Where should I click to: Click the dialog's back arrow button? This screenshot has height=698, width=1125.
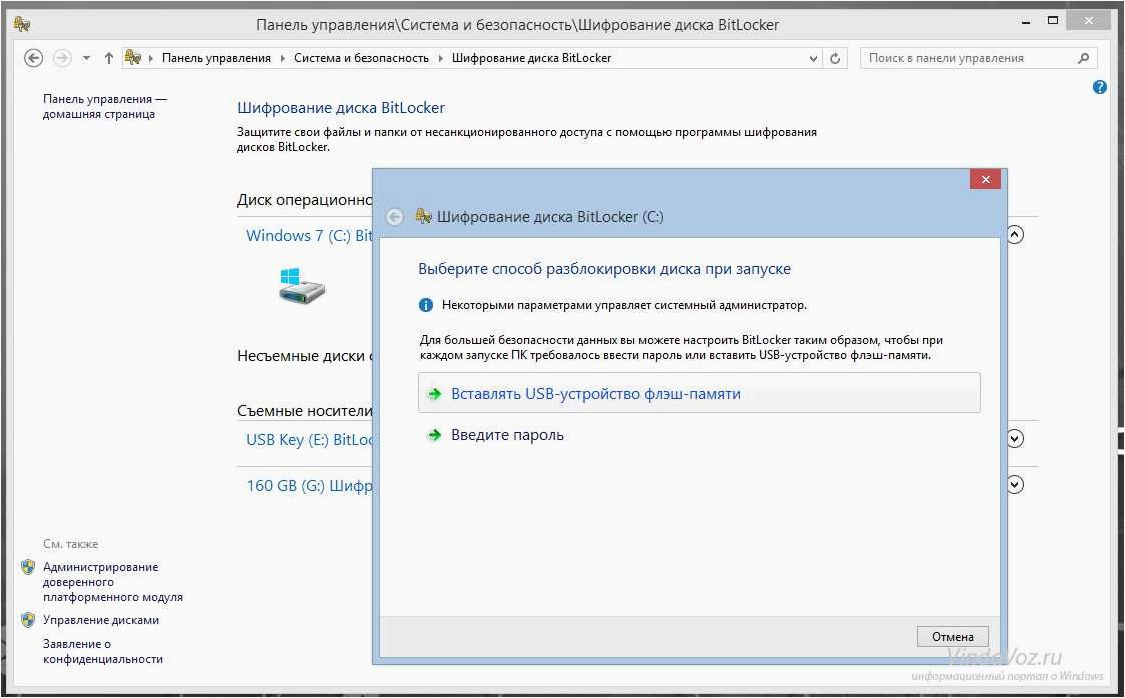point(395,217)
